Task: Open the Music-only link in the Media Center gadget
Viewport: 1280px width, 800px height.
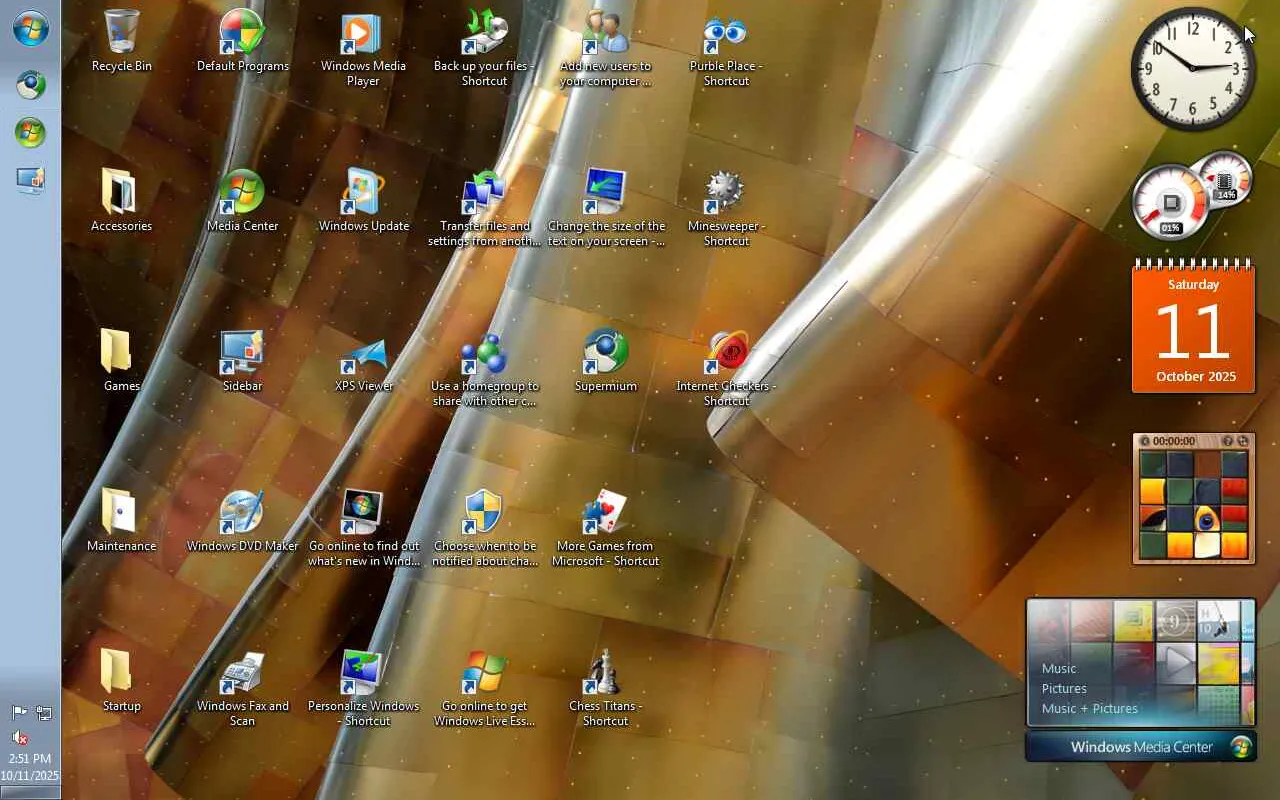Action: pos(1059,668)
